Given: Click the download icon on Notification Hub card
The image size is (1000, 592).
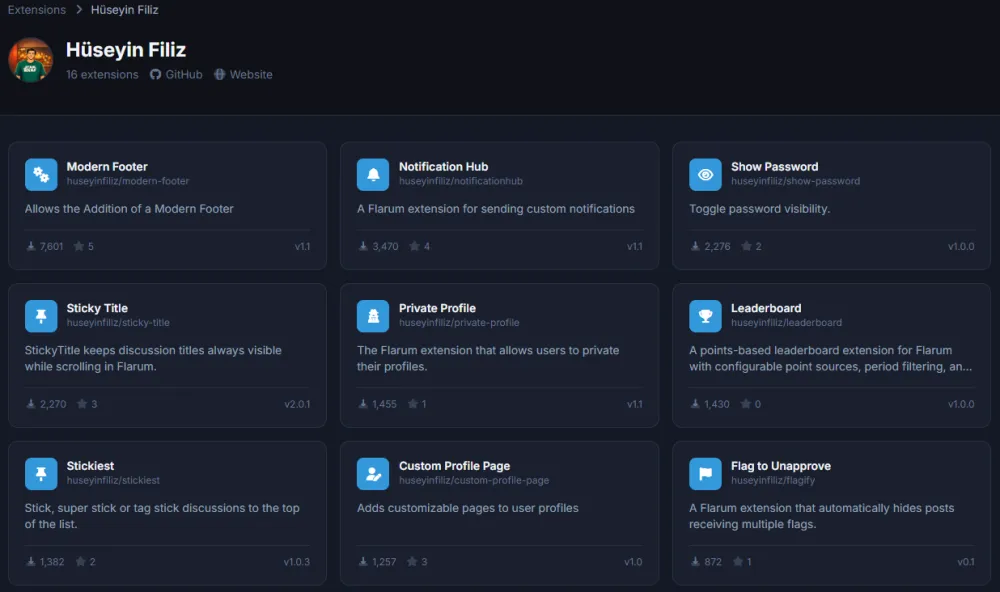Looking at the screenshot, I should pyautogui.click(x=363, y=246).
